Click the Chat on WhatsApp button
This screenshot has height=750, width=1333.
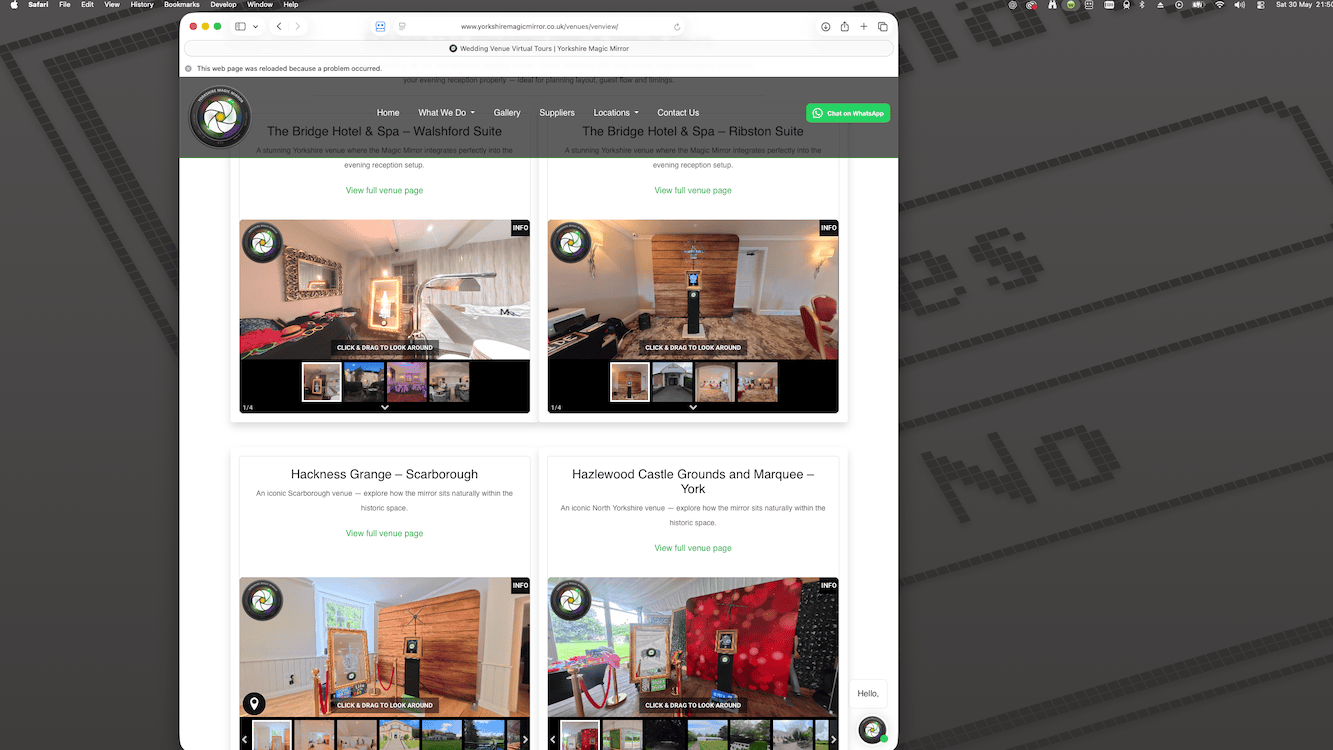pos(848,113)
